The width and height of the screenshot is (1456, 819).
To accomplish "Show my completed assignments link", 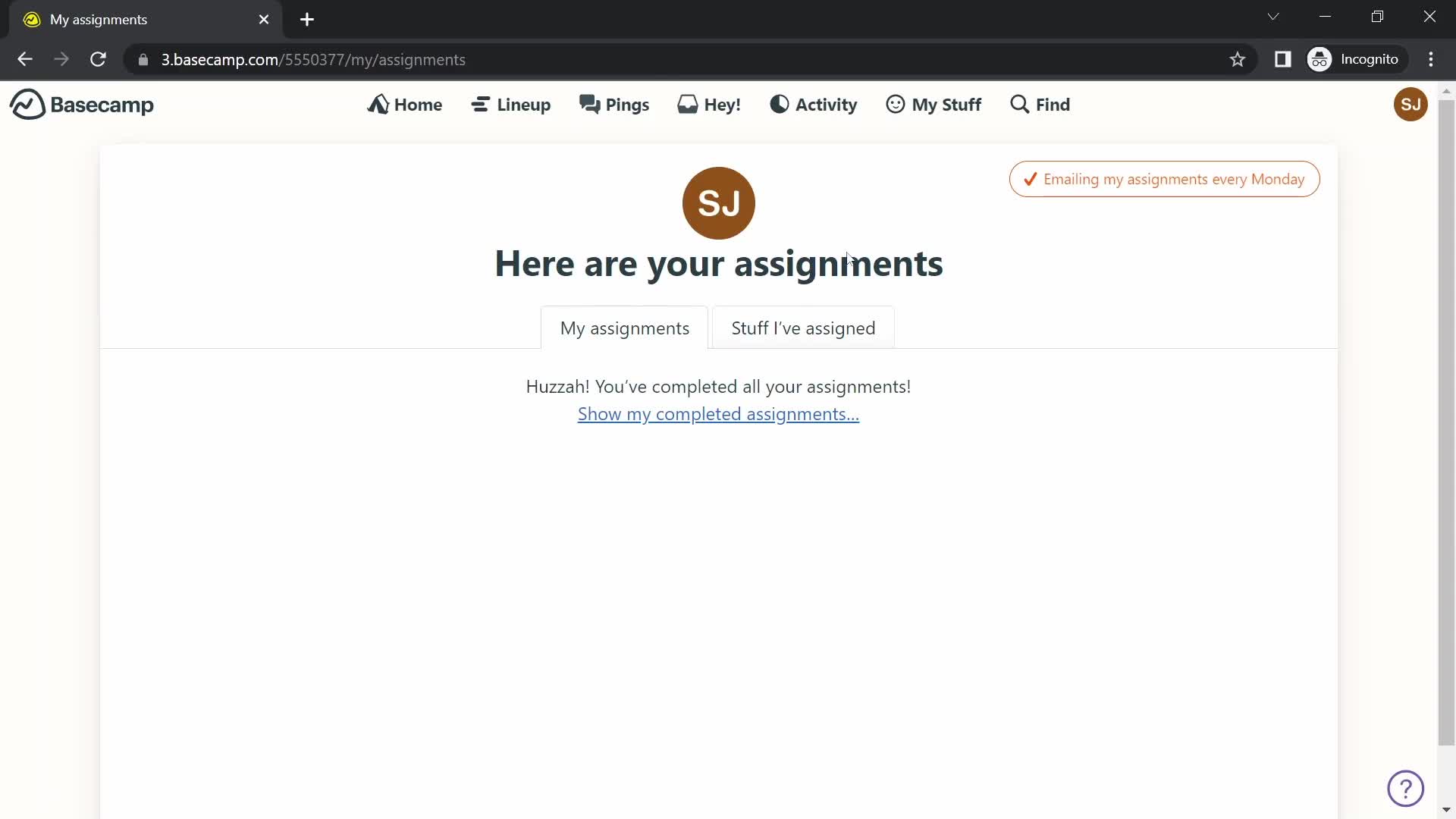I will click(x=718, y=413).
